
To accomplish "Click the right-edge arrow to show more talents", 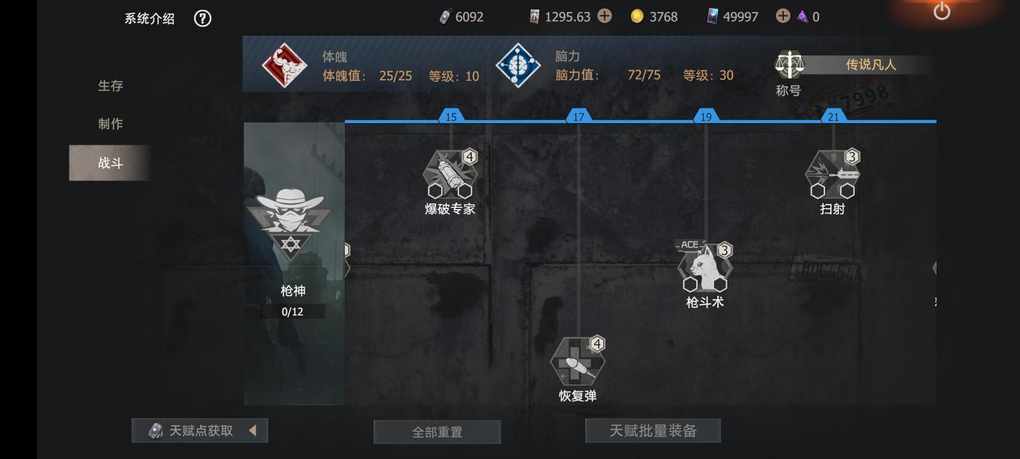I will 934,268.
